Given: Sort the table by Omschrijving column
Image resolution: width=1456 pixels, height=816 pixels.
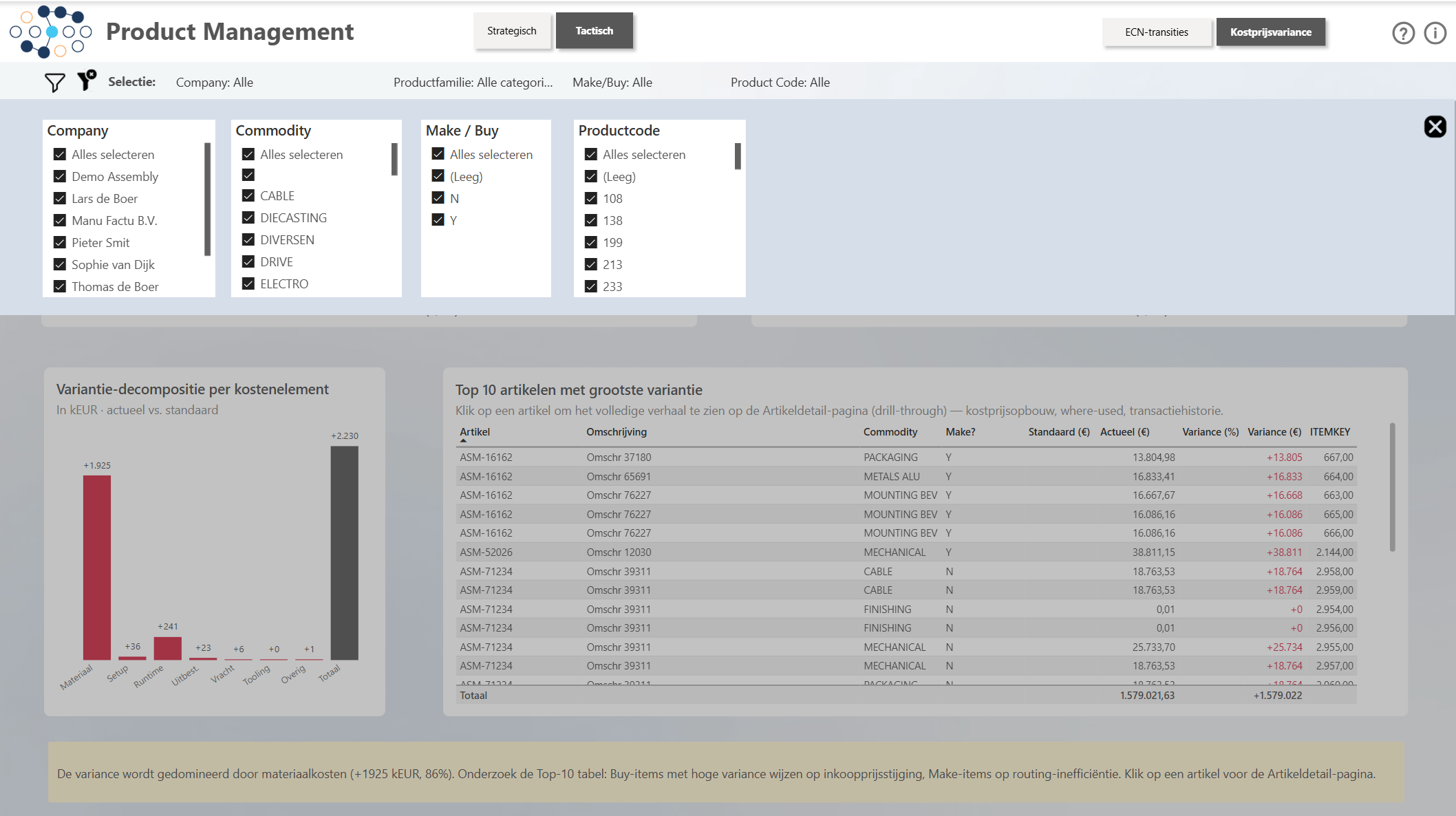Looking at the screenshot, I should [x=617, y=432].
